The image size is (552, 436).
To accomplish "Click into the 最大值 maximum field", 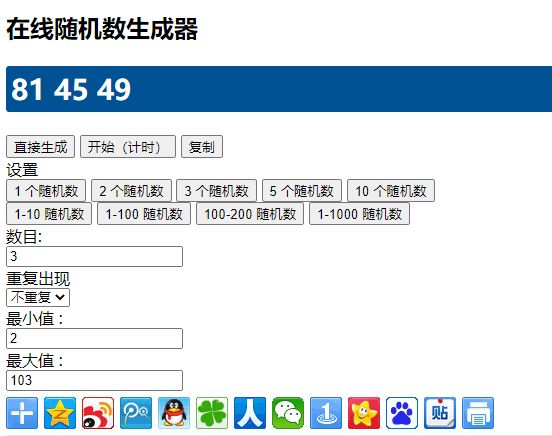I will [94, 380].
